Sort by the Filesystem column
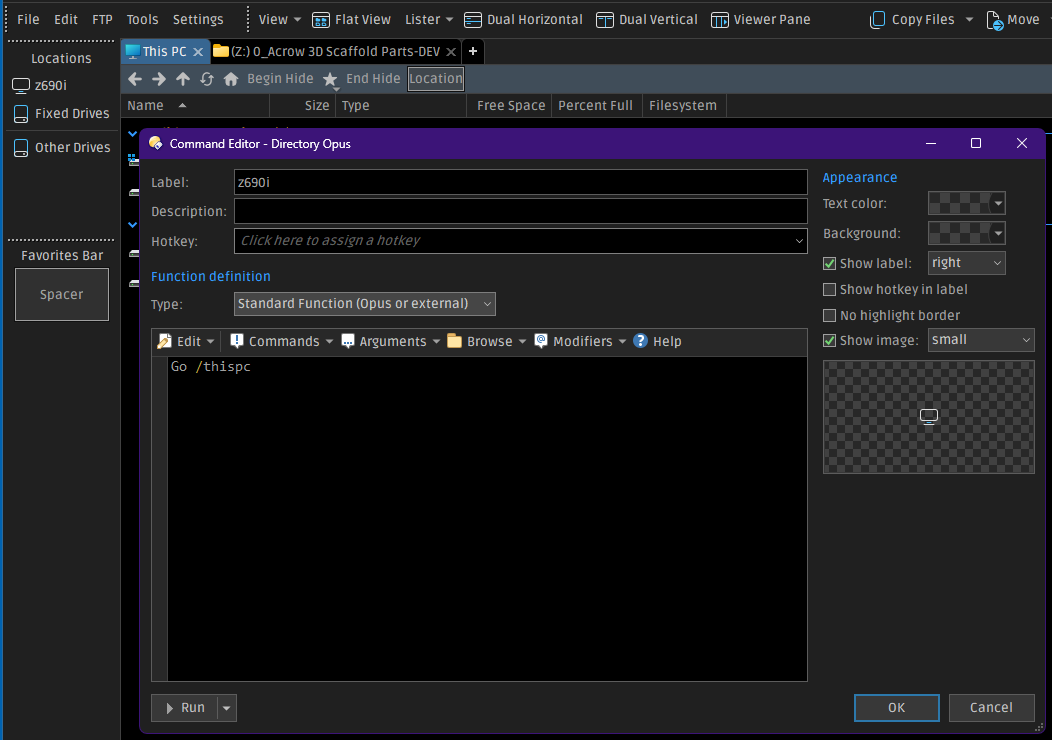The width and height of the screenshot is (1052, 740). 684,106
